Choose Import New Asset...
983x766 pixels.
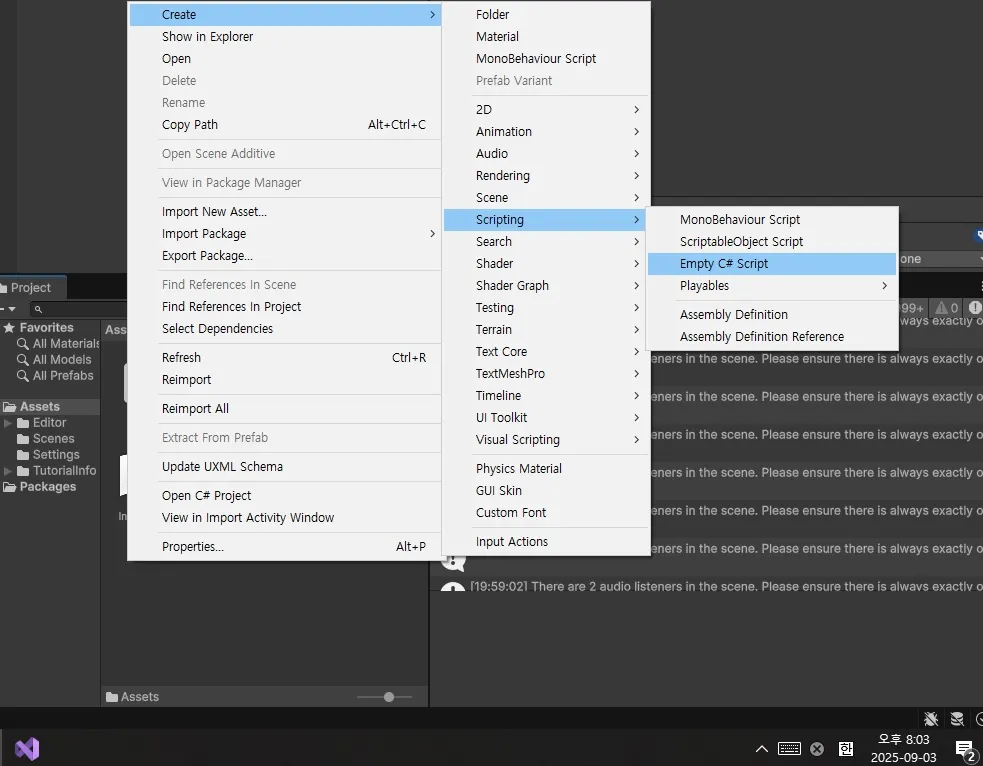click(285, 212)
